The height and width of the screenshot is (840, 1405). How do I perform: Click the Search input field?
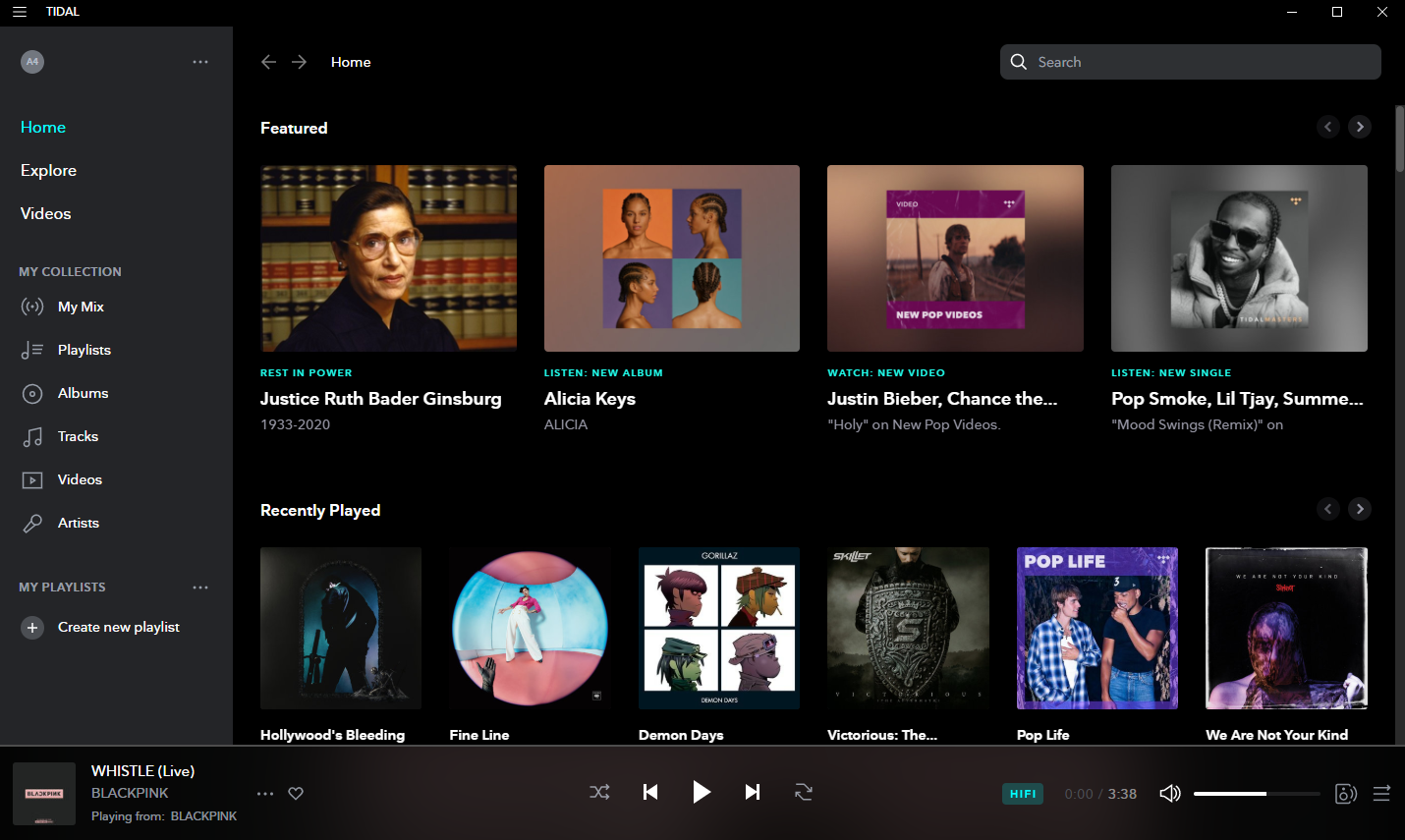[1191, 62]
